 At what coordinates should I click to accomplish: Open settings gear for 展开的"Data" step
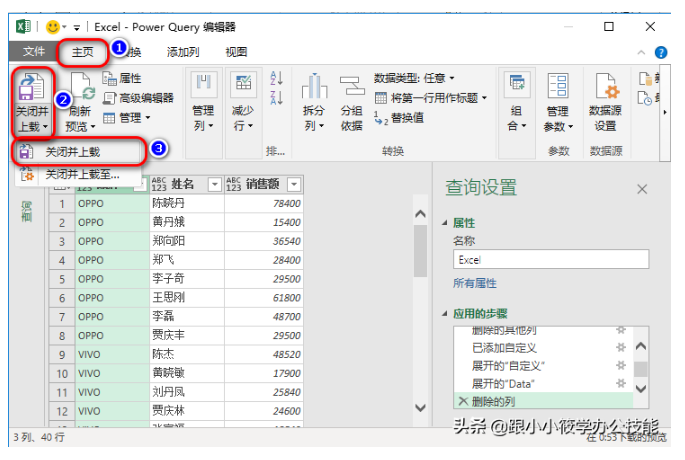(621, 384)
